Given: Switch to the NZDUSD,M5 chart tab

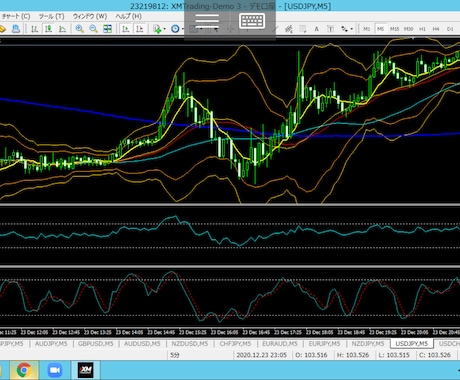Looking at the screenshot, I should click(190, 344).
